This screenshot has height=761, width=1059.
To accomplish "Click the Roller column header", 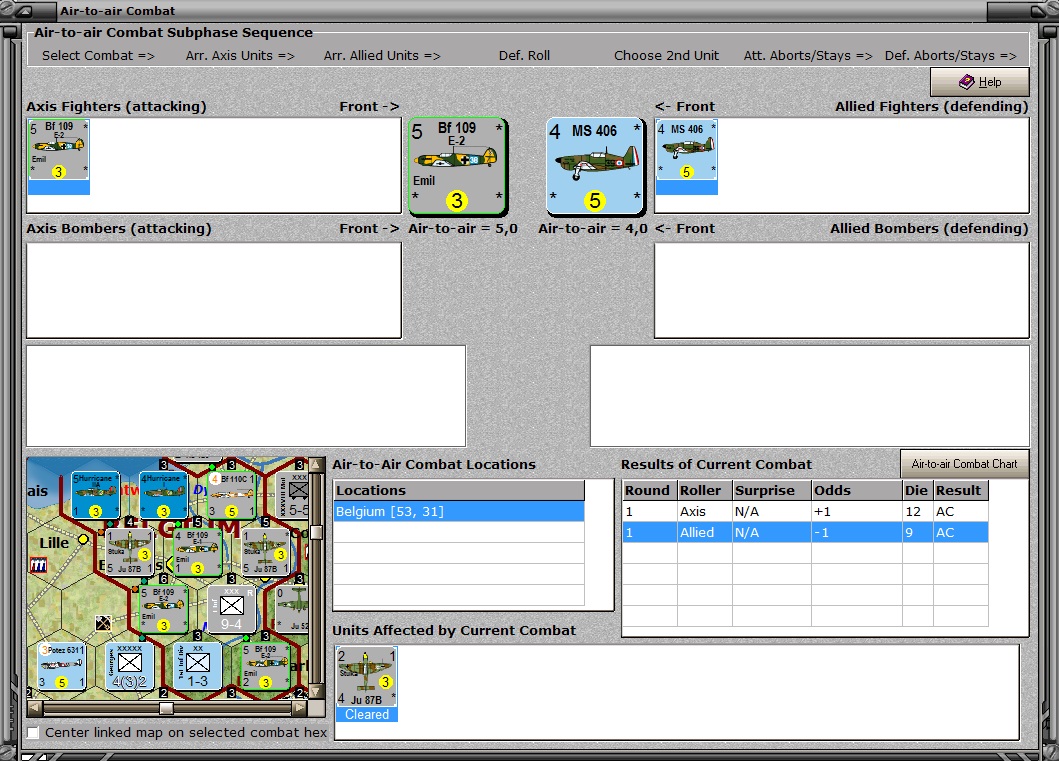I will (x=704, y=490).
